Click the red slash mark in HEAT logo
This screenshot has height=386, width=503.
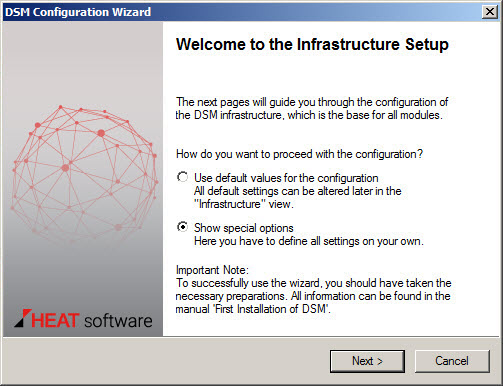click(x=23, y=318)
